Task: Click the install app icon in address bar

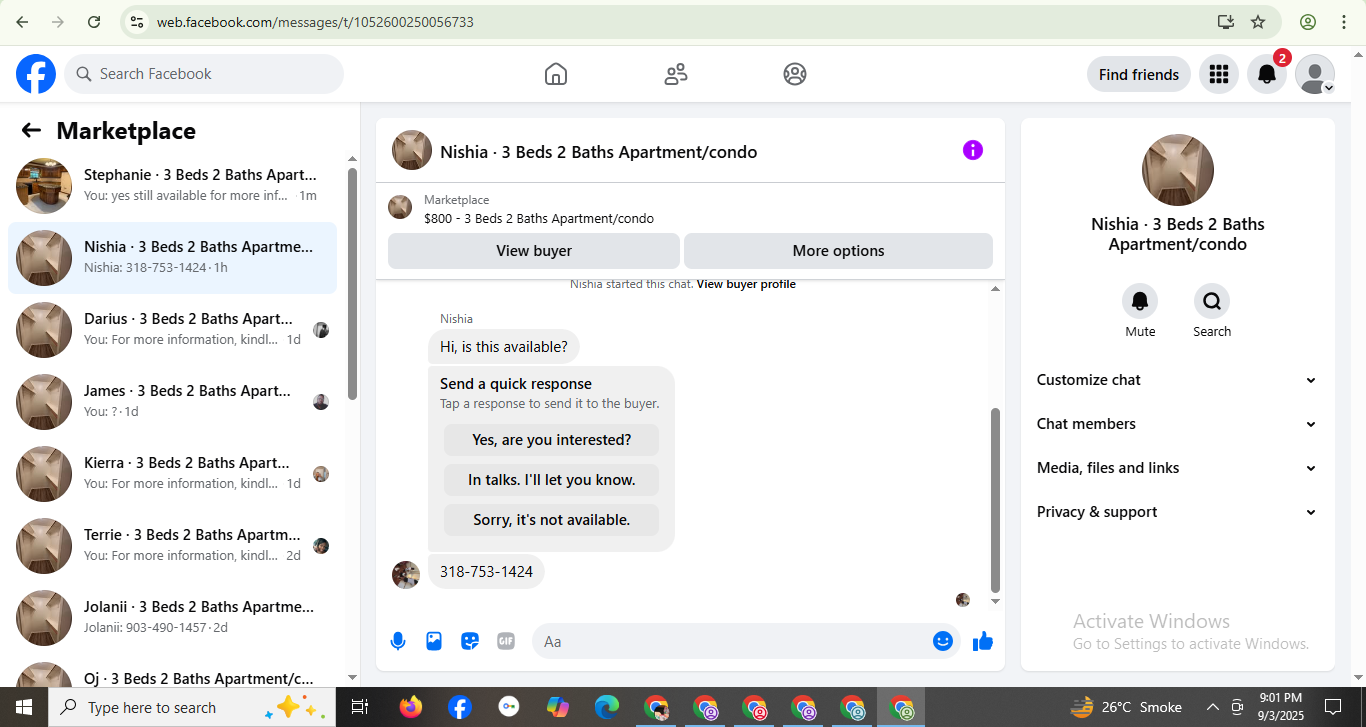Action: point(1226,22)
